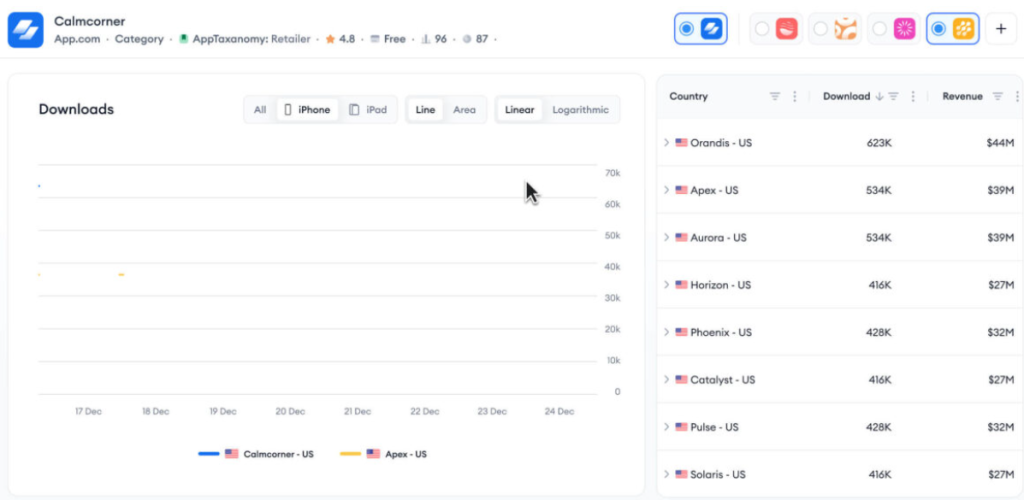Viewport: 1024px width, 500px height.
Task: Open the Country column three-dot menu
Action: coord(795,97)
